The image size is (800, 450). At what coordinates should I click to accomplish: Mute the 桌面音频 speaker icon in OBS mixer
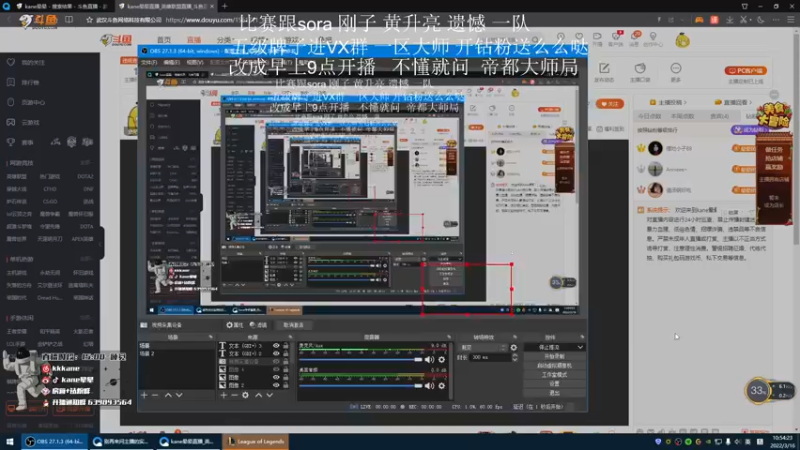click(429, 386)
